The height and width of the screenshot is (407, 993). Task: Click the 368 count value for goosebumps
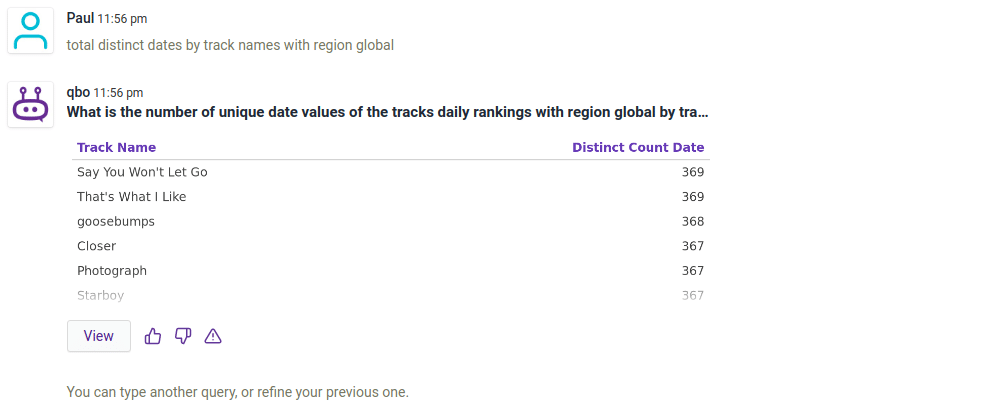pos(693,221)
